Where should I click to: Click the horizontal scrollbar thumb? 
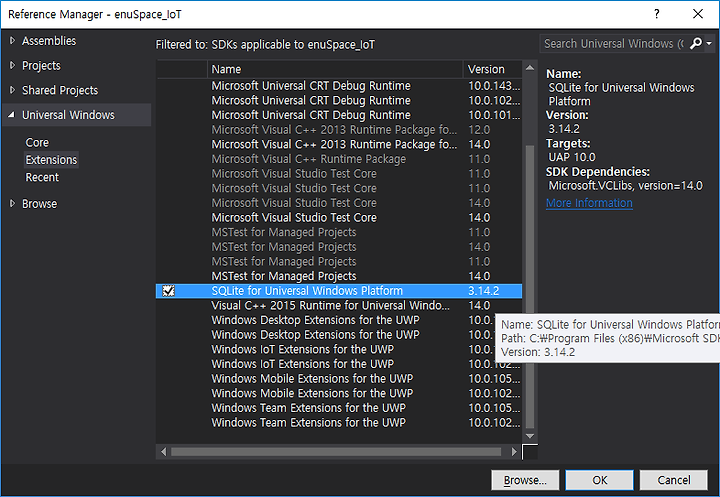[336, 452]
